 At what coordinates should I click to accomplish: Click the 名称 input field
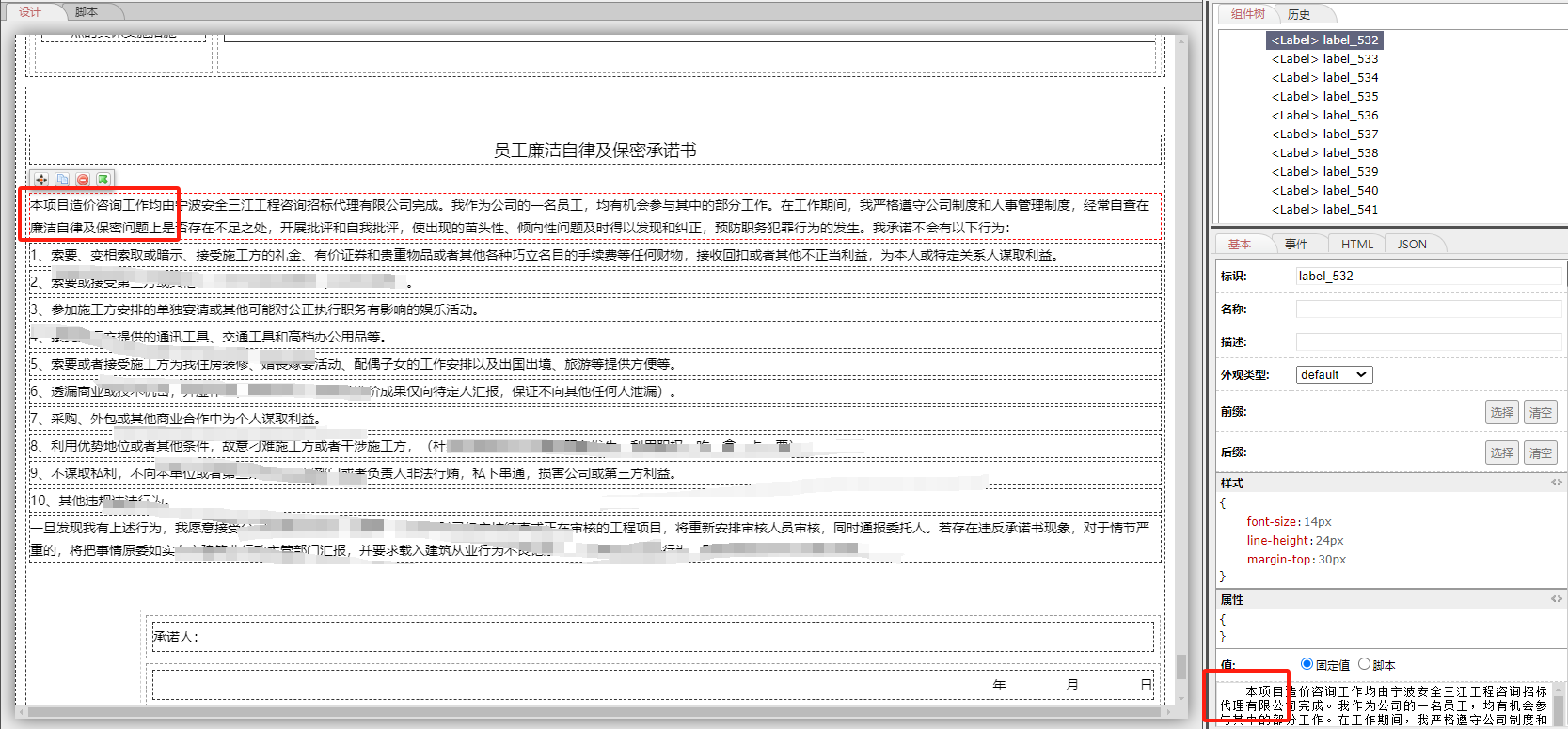tap(1429, 309)
